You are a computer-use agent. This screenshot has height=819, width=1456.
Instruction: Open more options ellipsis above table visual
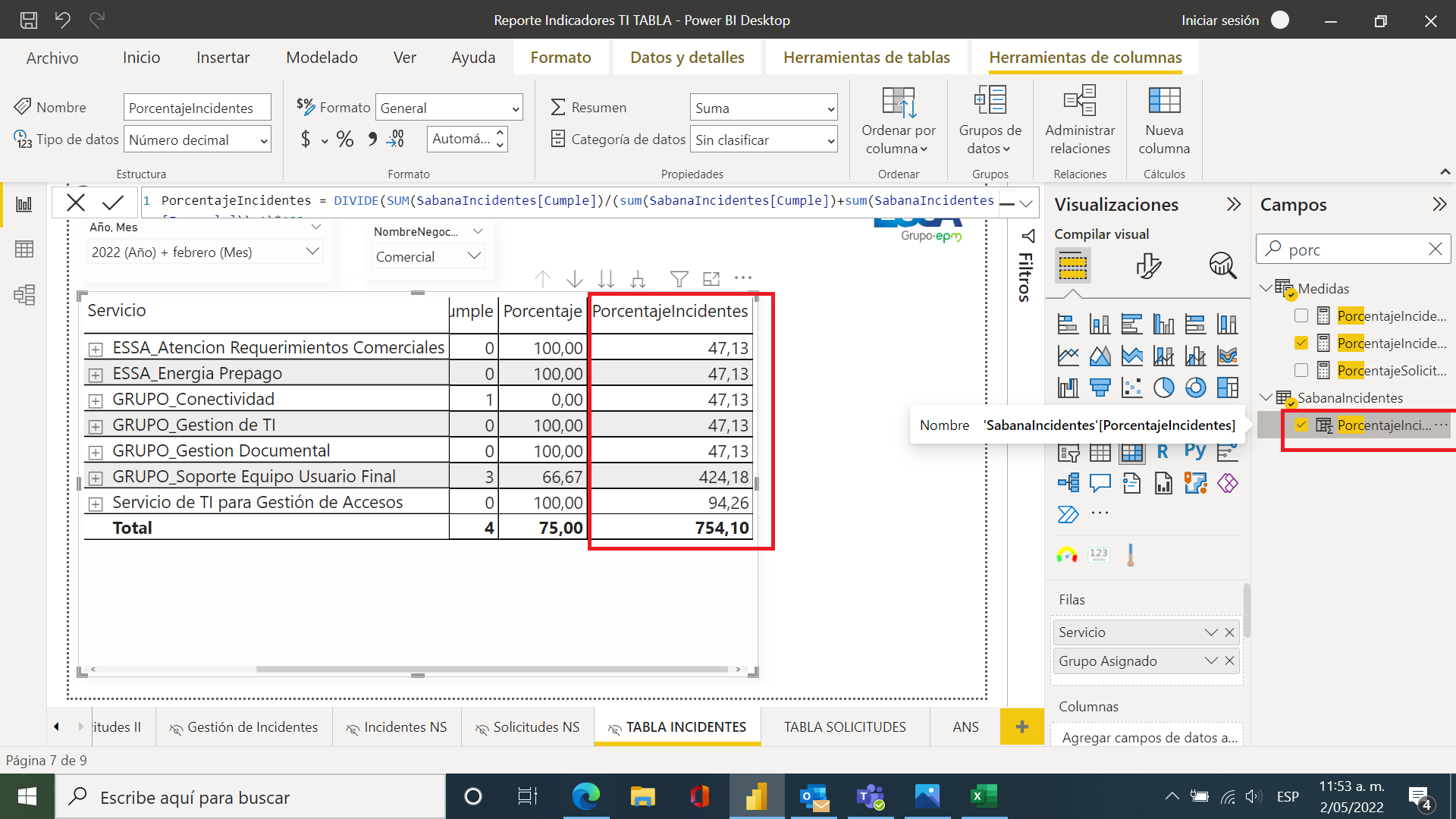743,278
